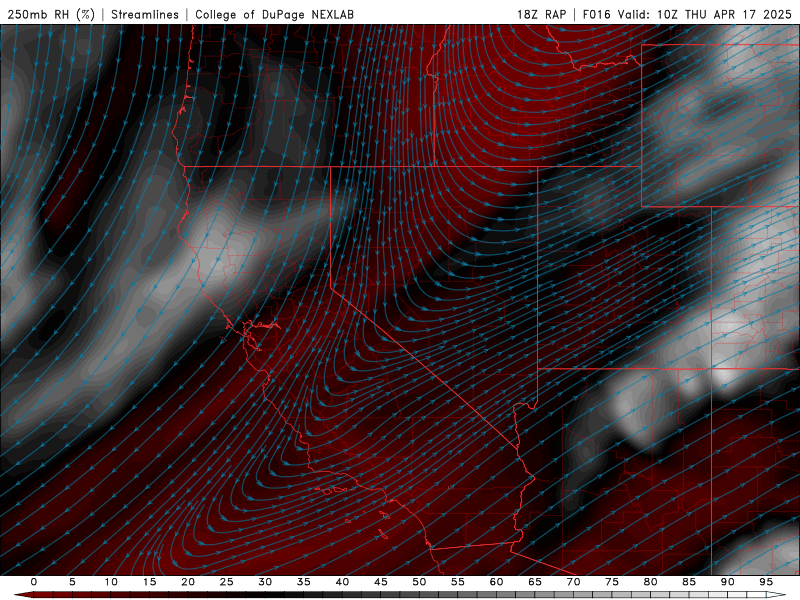Select the 75 value on the color scale
The height and width of the screenshot is (600, 800).
pos(612,582)
